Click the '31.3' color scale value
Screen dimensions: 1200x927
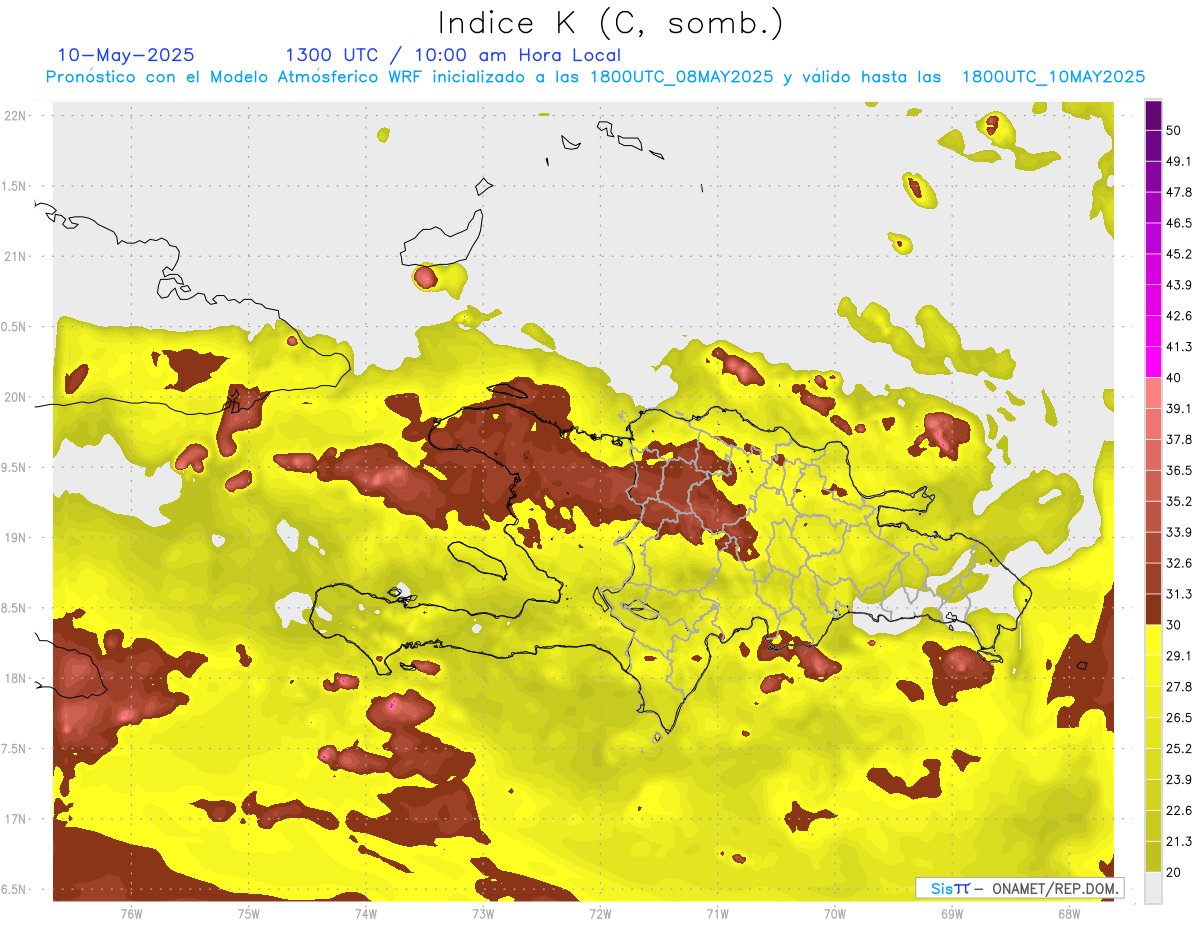[1179, 594]
